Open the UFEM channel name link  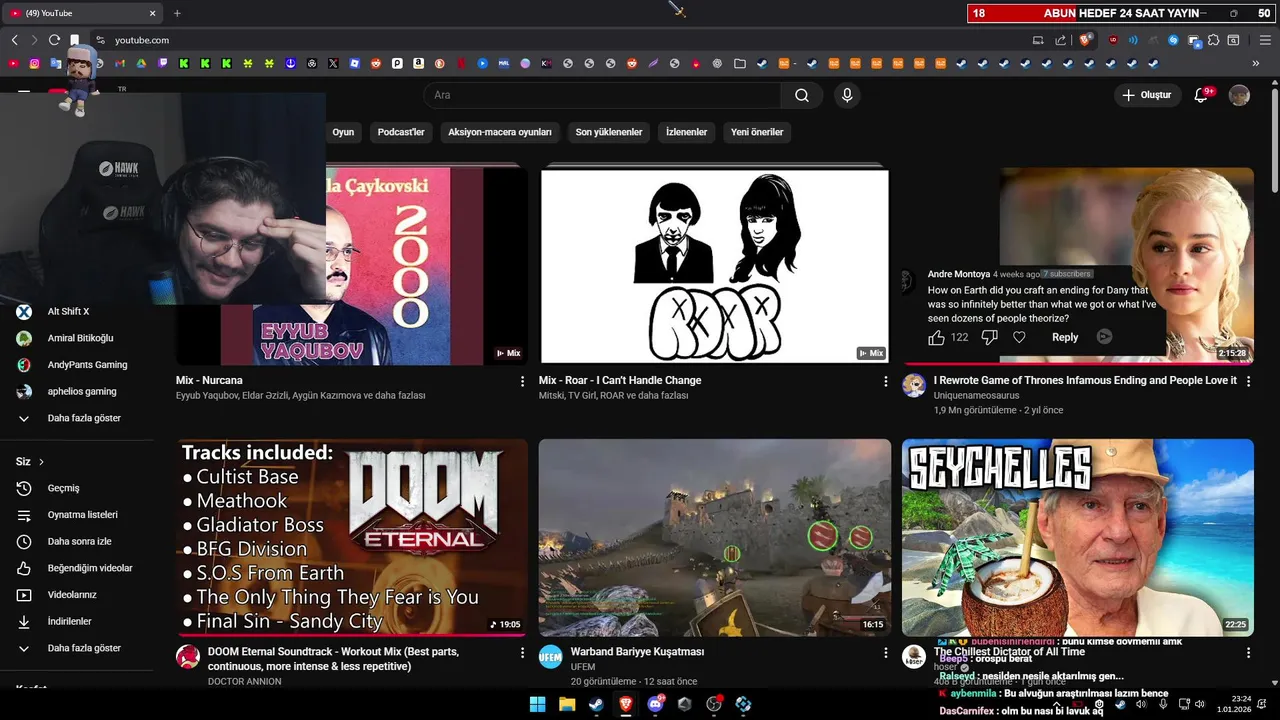coord(583,667)
